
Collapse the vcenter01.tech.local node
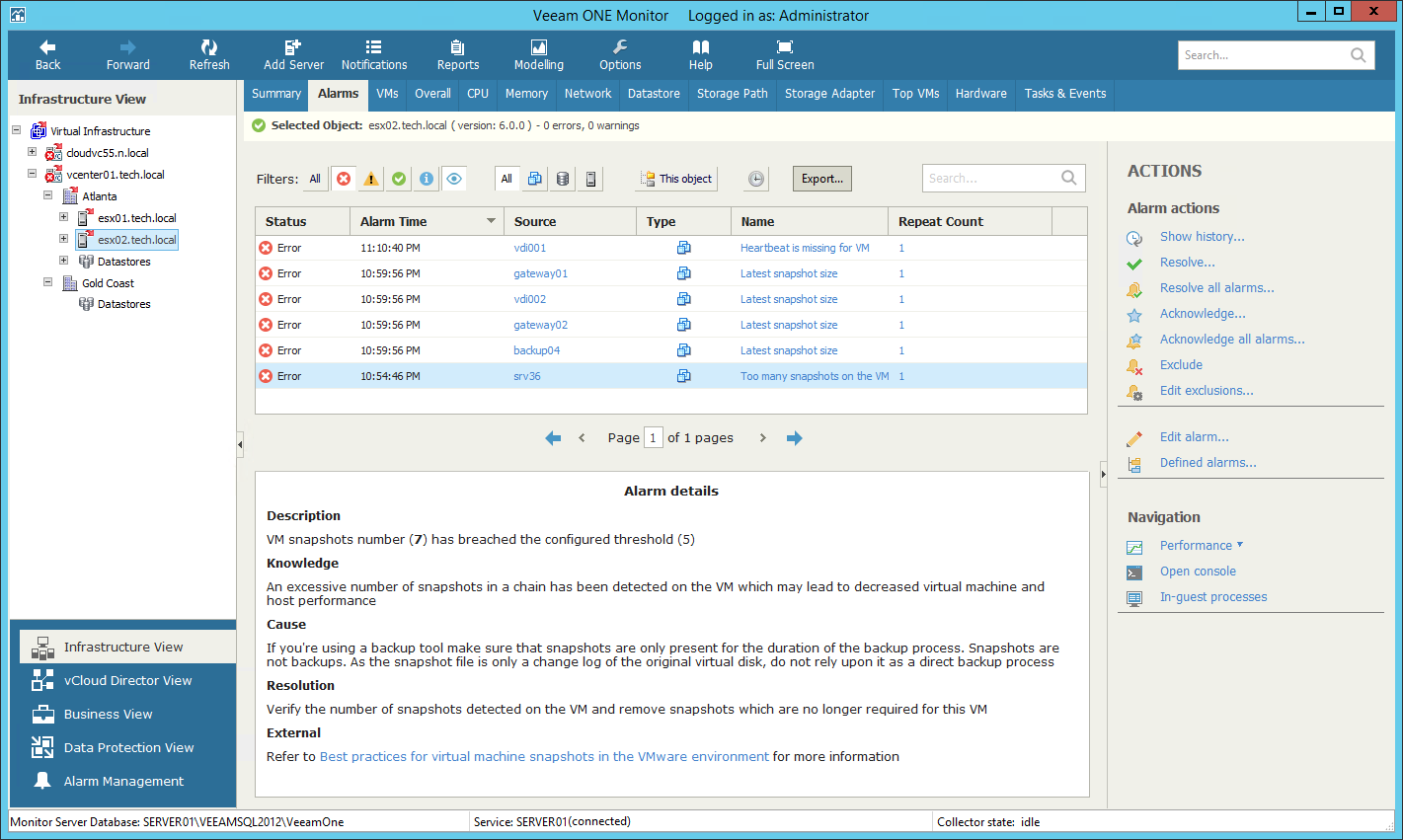point(32,174)
